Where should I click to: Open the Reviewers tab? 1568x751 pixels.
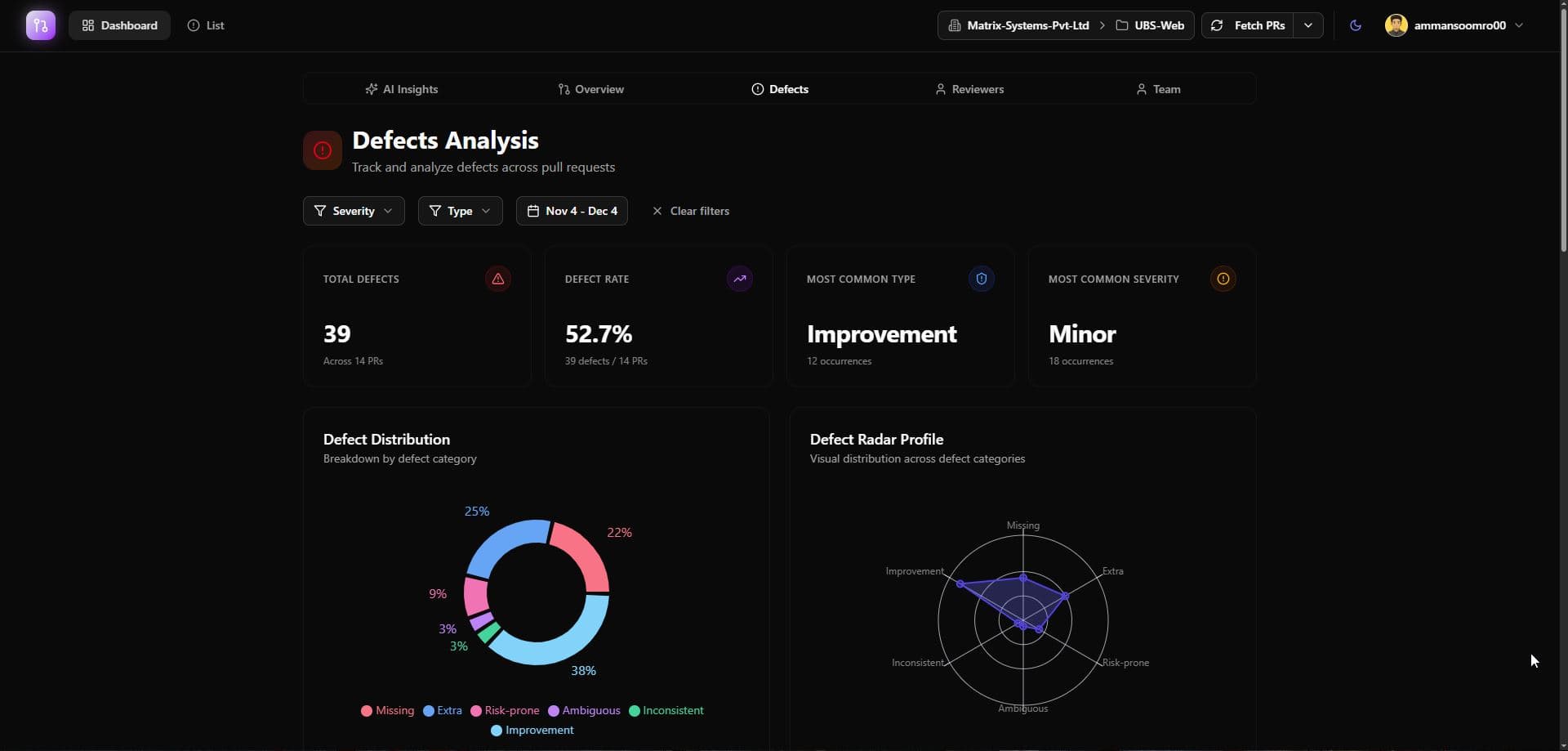(969, 89)
